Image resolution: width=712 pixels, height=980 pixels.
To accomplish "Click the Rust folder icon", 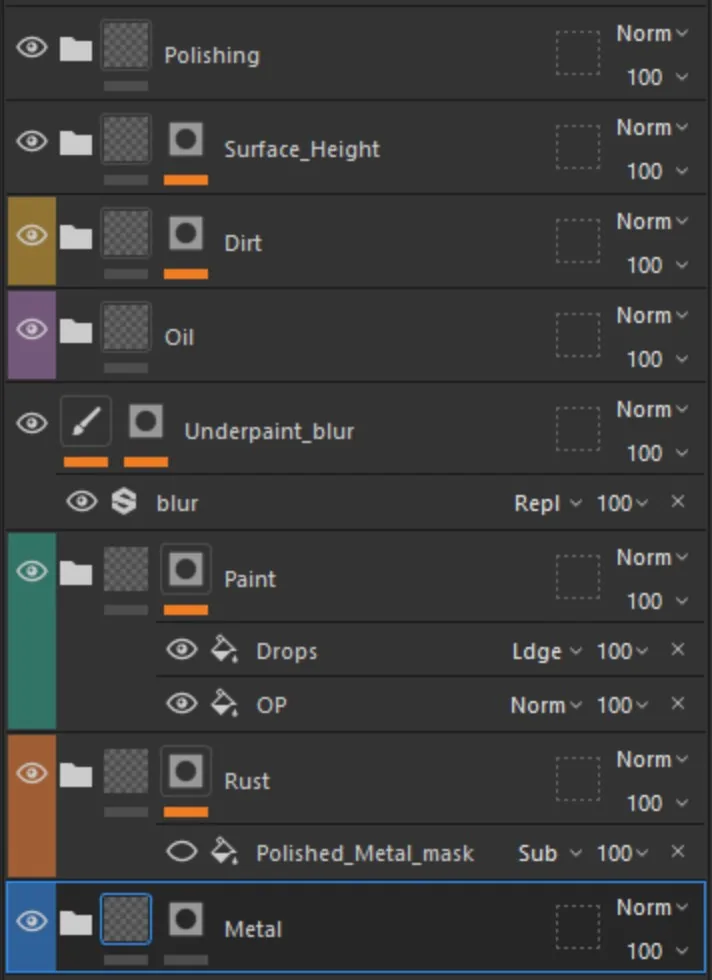I will [76, 774].
